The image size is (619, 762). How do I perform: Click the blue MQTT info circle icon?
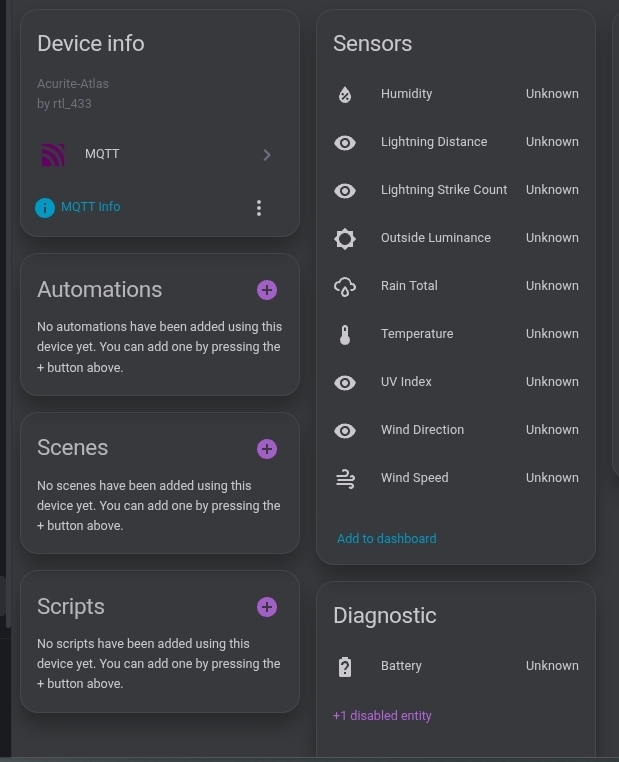pyautogui.click(x=45, y=208)
